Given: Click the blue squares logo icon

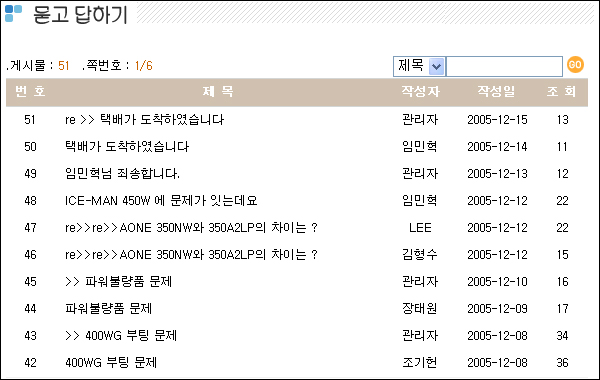Looking at the screenshot, I should point(13,13).
